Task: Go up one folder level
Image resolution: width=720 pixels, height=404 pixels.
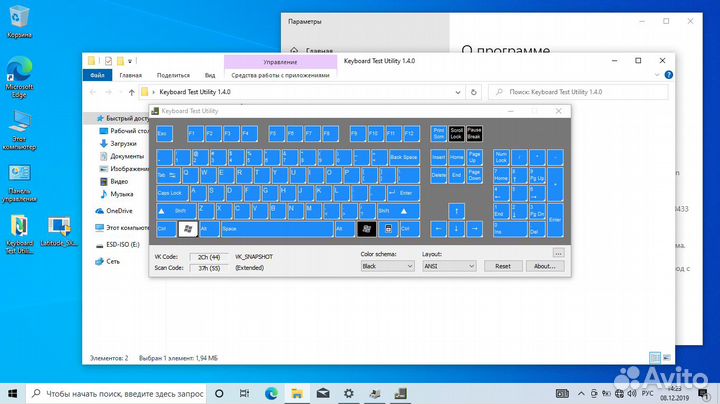Action: pos(132,92)
